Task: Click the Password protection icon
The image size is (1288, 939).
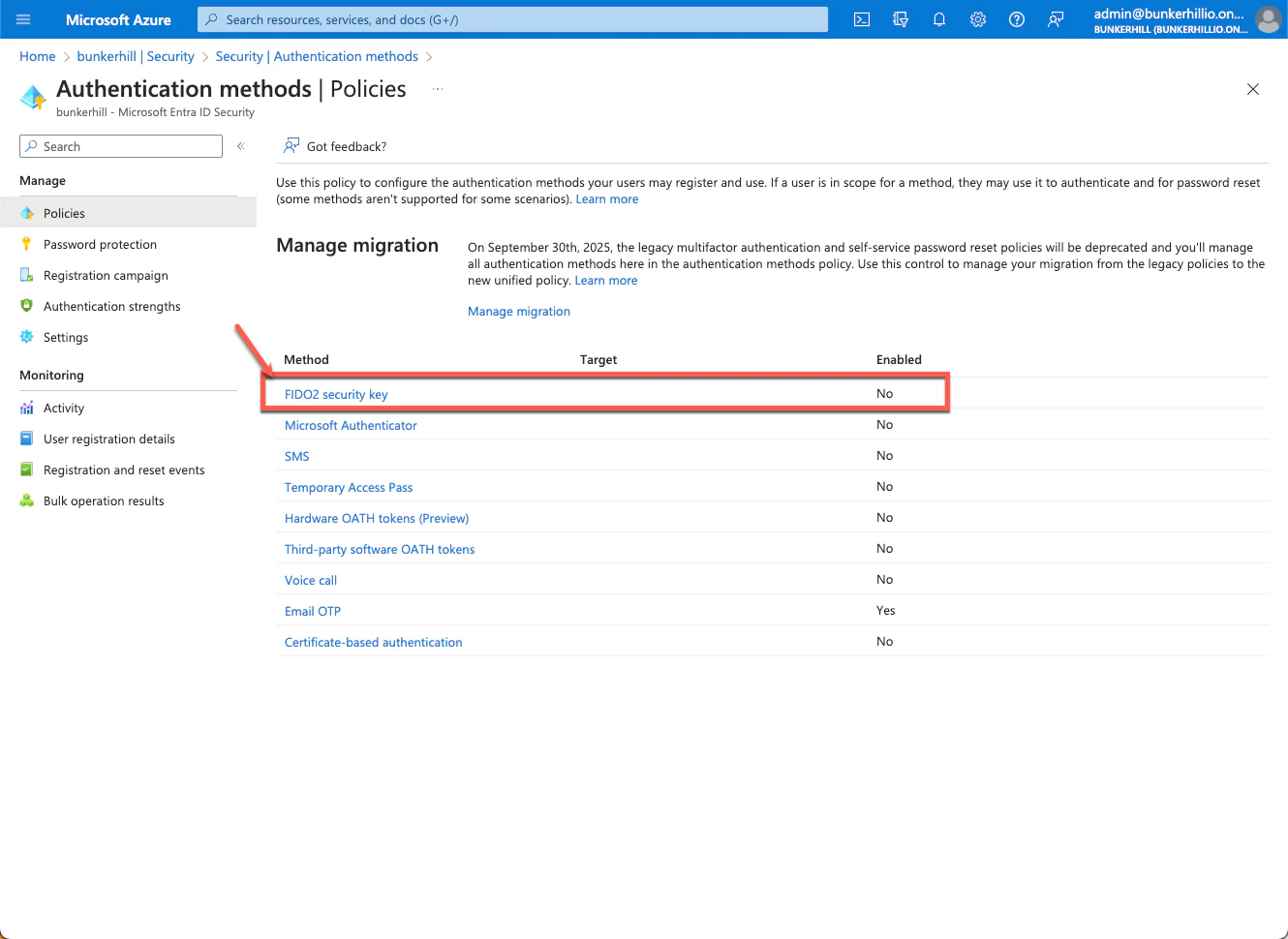Action: coord(27,244)
